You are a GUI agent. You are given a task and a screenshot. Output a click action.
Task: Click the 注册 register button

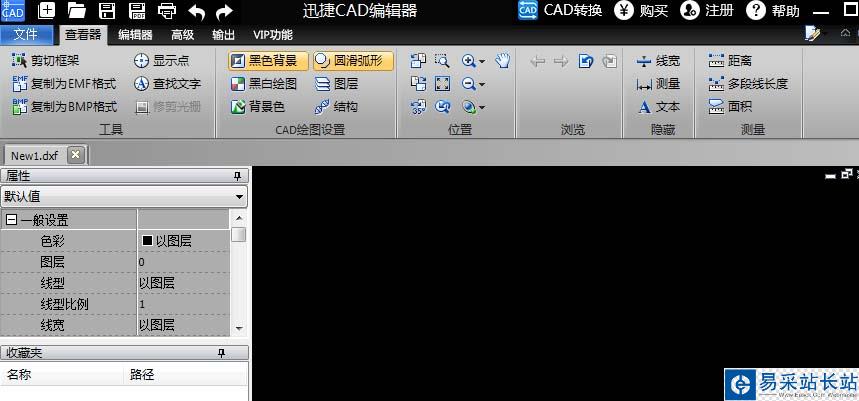[x=707, y=10]
